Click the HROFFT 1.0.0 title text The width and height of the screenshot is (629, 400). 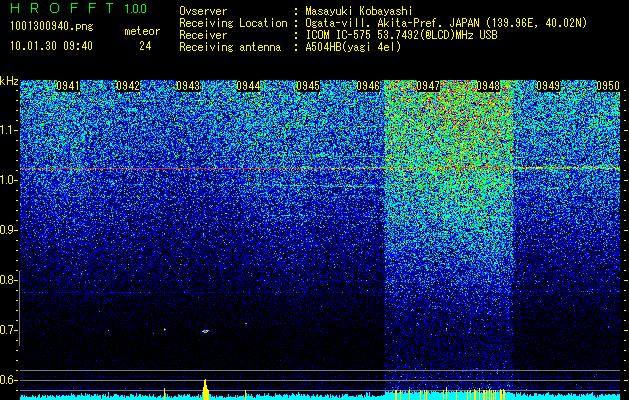79,8
